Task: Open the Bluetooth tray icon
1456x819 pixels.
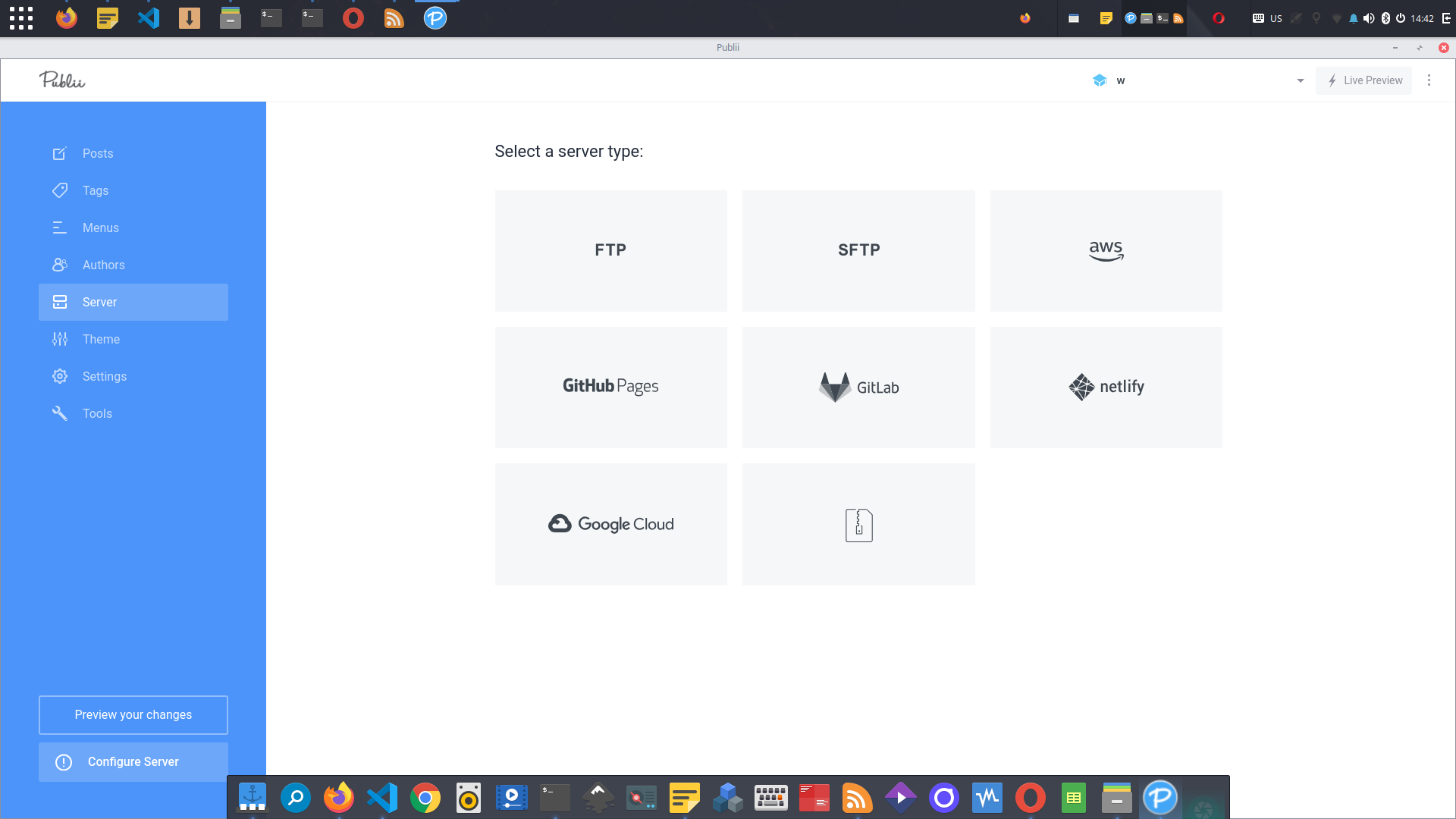Action: 1385,18
